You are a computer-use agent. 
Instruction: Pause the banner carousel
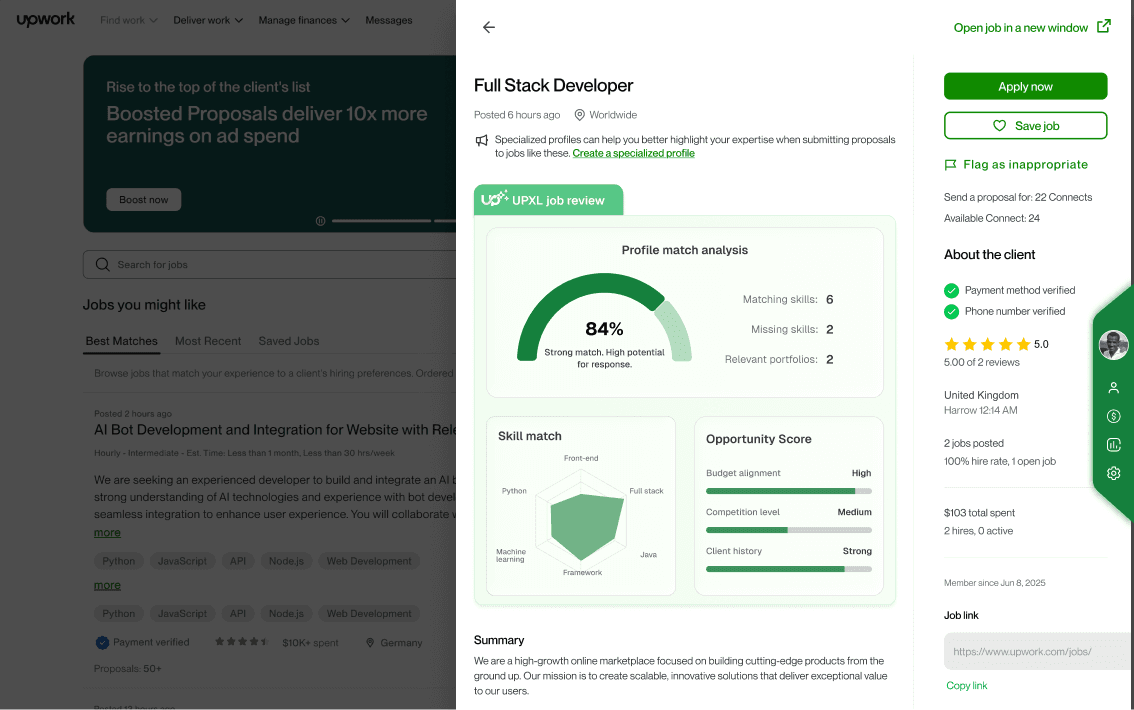(x=320, y=221)
